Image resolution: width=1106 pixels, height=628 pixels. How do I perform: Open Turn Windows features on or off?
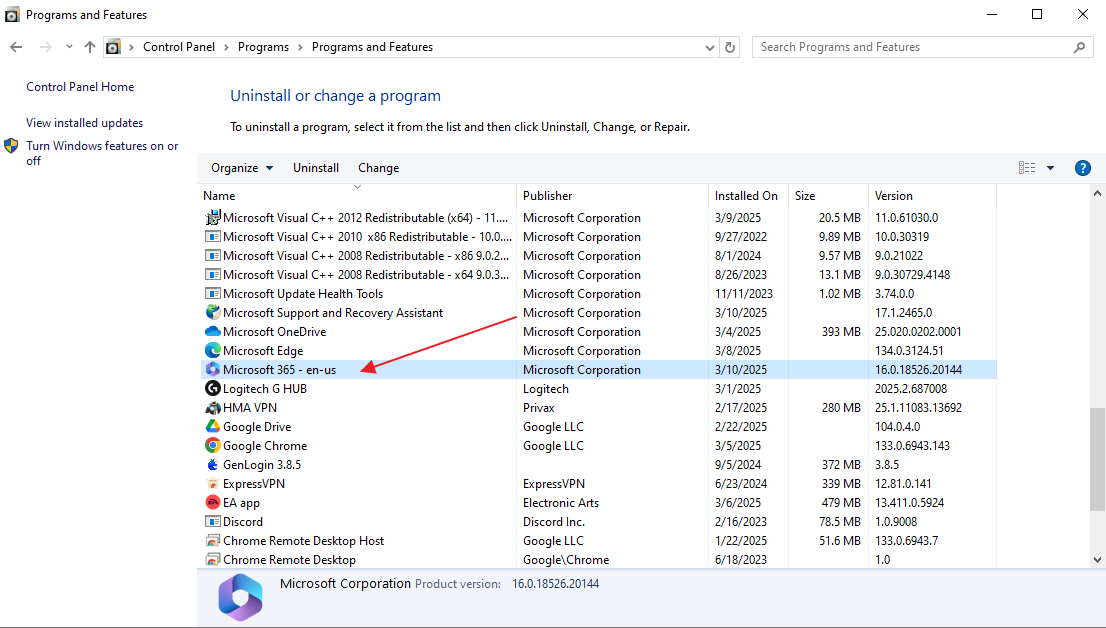click(102, 153)
